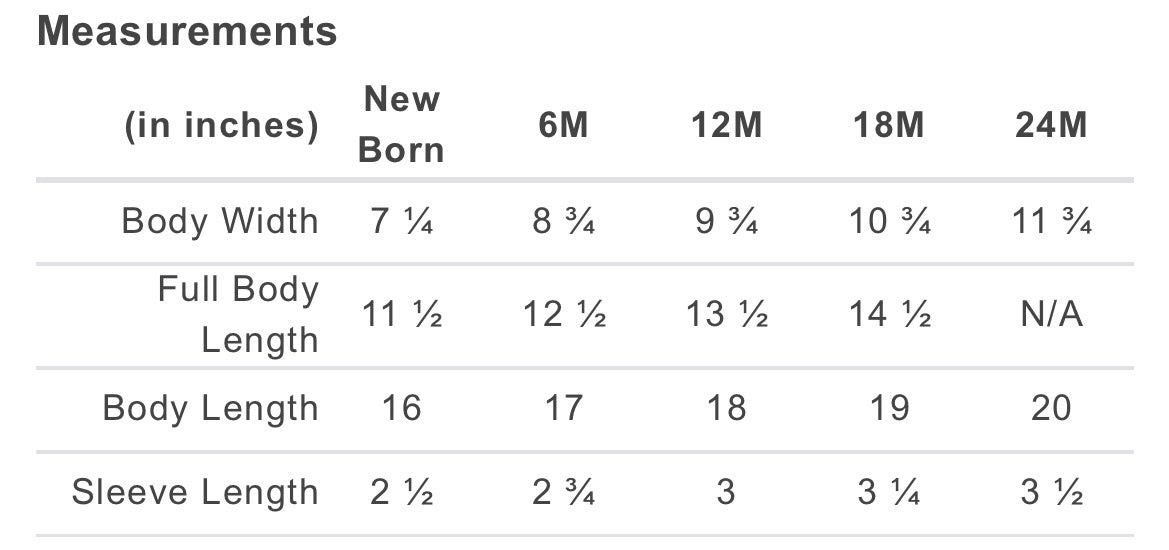
Task: Click the (in inches) header cell
Action: pyautogui.click(x=221, y=126)
